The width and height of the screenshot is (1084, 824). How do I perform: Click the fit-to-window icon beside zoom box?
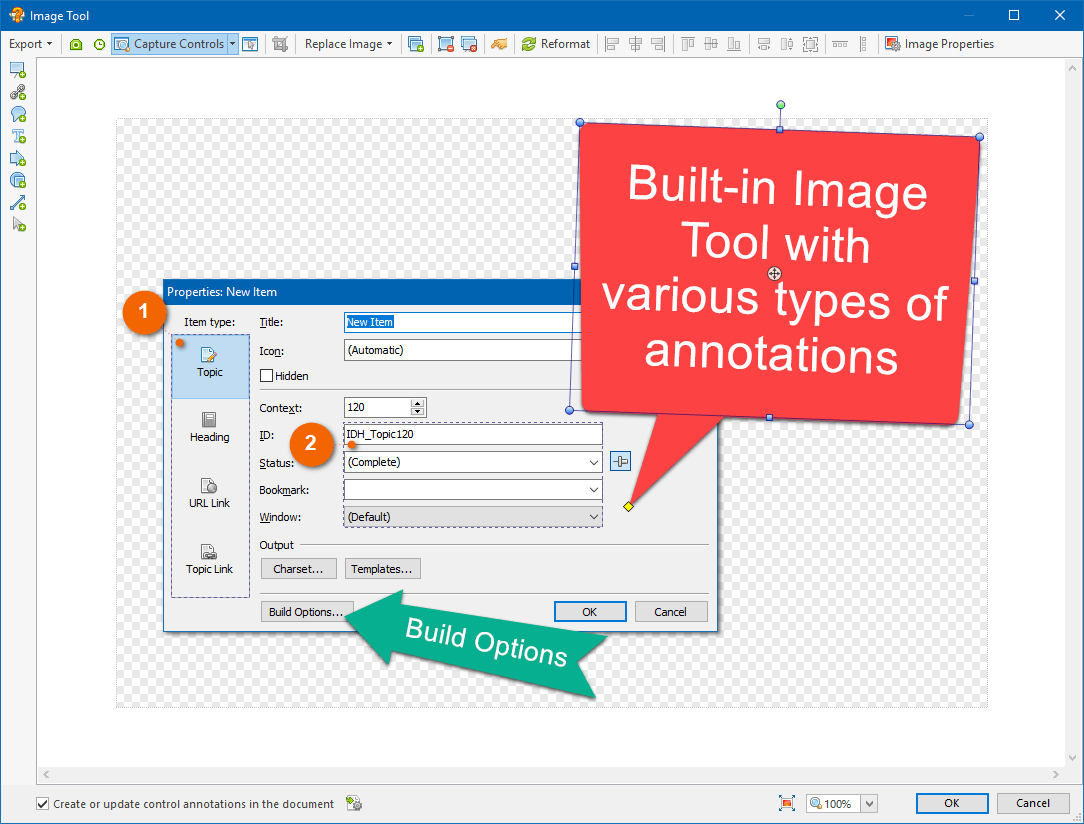pyautogui.click(x=787, y=804)
